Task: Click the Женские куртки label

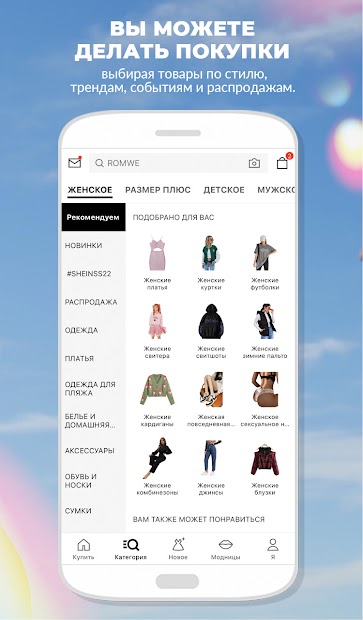Action: click(x=211, y=284)
